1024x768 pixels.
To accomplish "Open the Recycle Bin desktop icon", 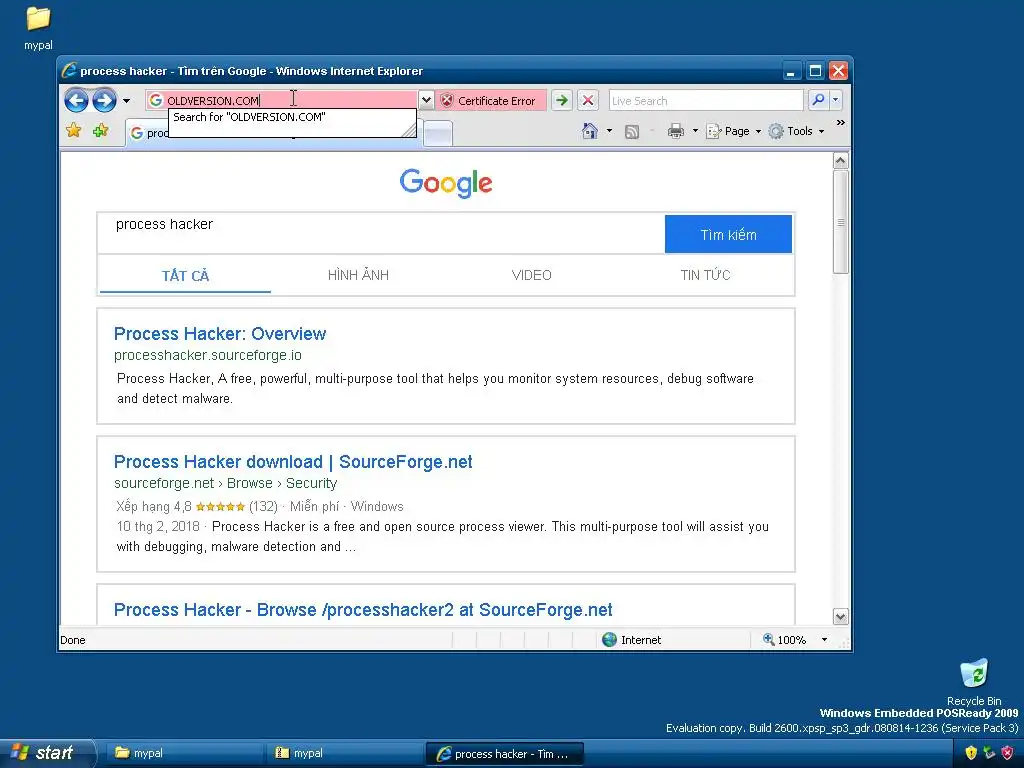I will [974, 682].
